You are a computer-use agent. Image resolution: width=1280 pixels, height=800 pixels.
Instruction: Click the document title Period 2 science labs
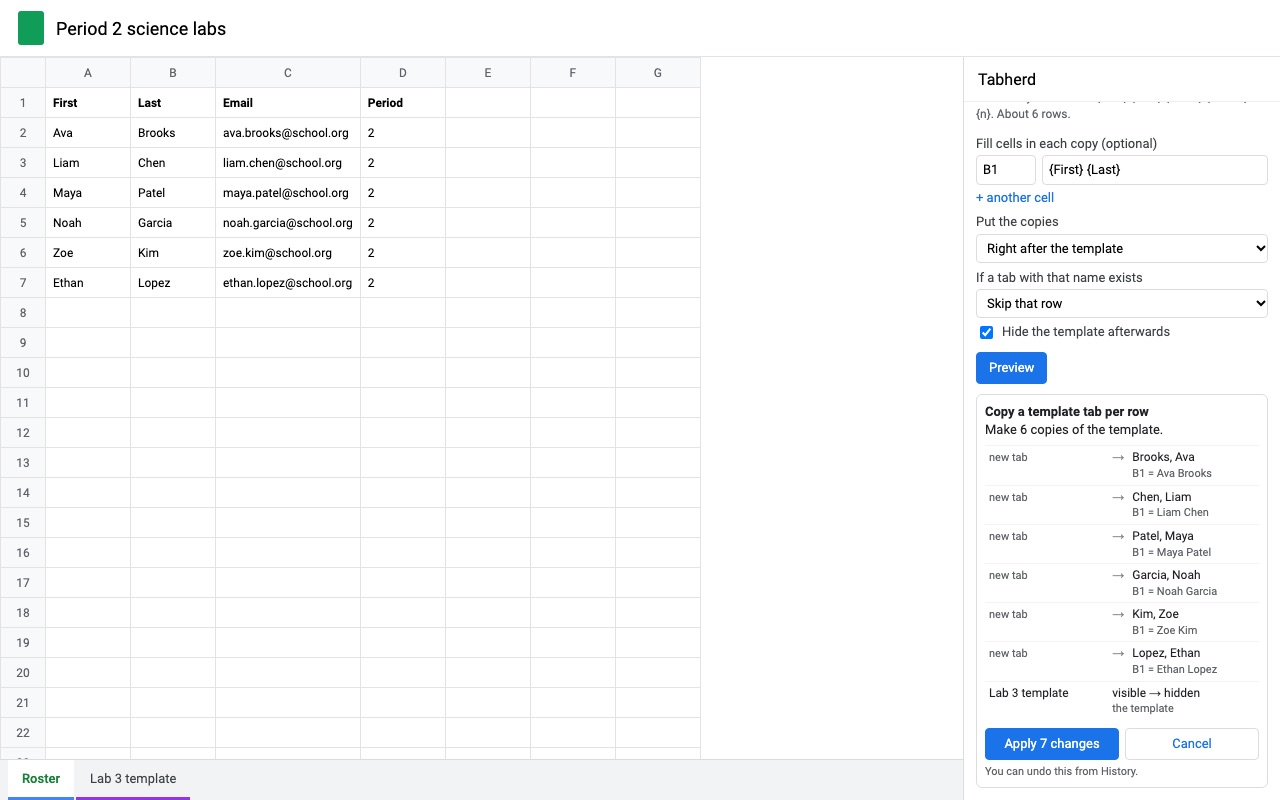[141, 29]
